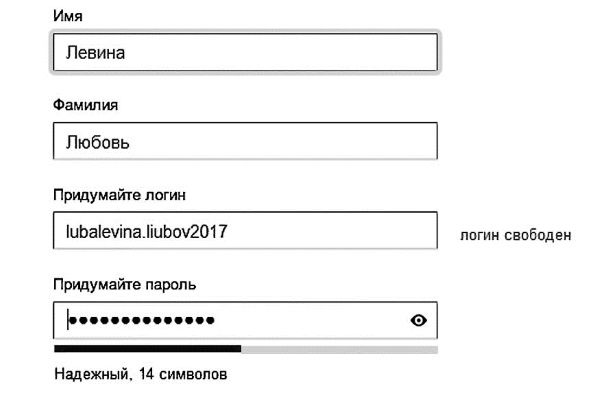Click the 'Надежный, 14 символов' hint text
Viewport: 600px width, 400px height.
pyautogui.click(x=141, y=375)
